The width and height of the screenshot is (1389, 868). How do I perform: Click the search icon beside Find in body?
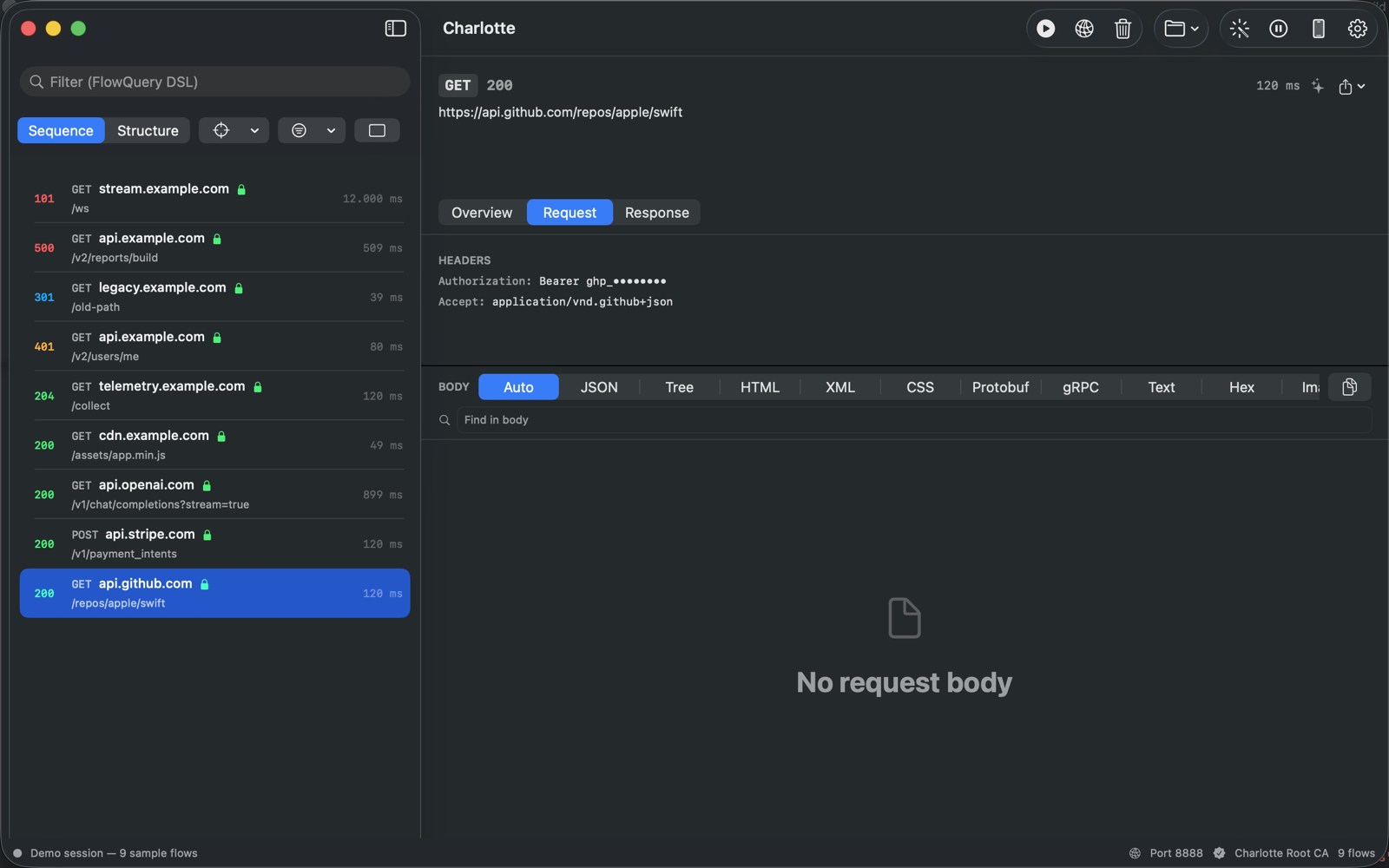[x=444, y=420]
